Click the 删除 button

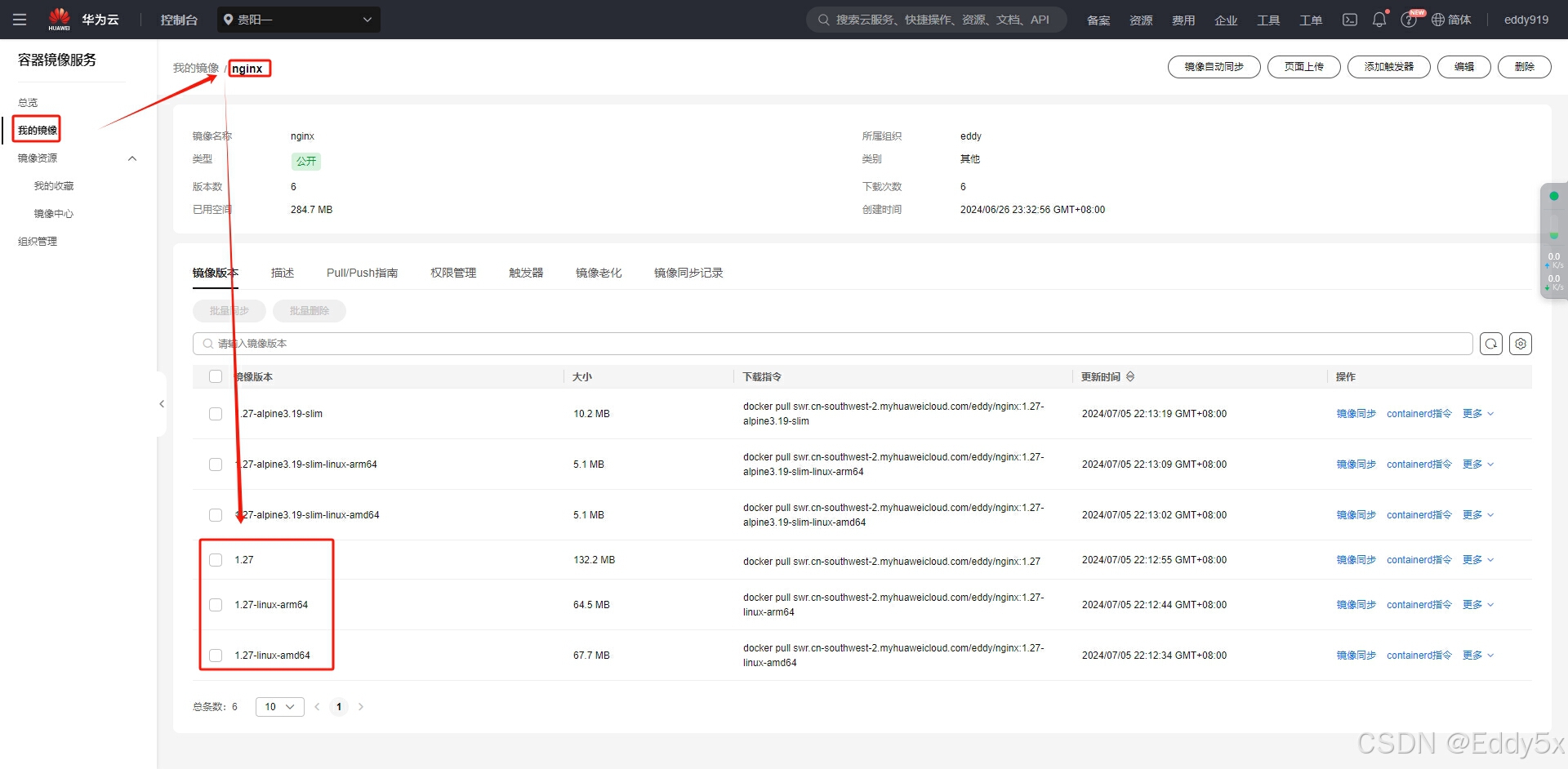(1525, 67)
